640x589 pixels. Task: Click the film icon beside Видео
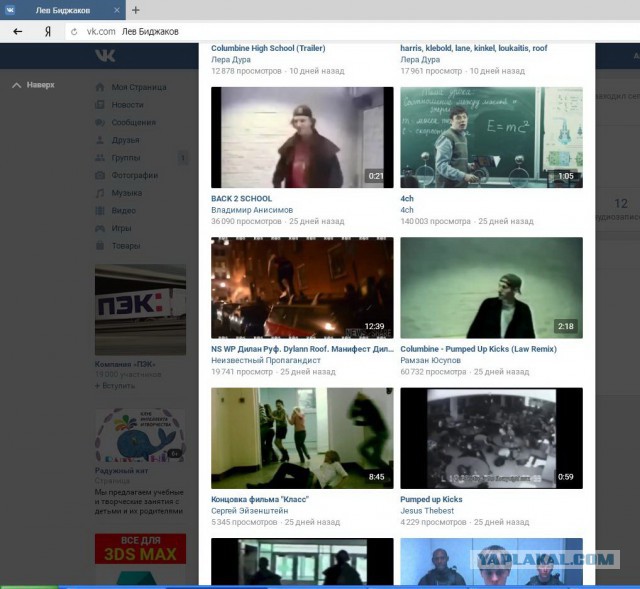pyautogui.click(x=100, y=211)
